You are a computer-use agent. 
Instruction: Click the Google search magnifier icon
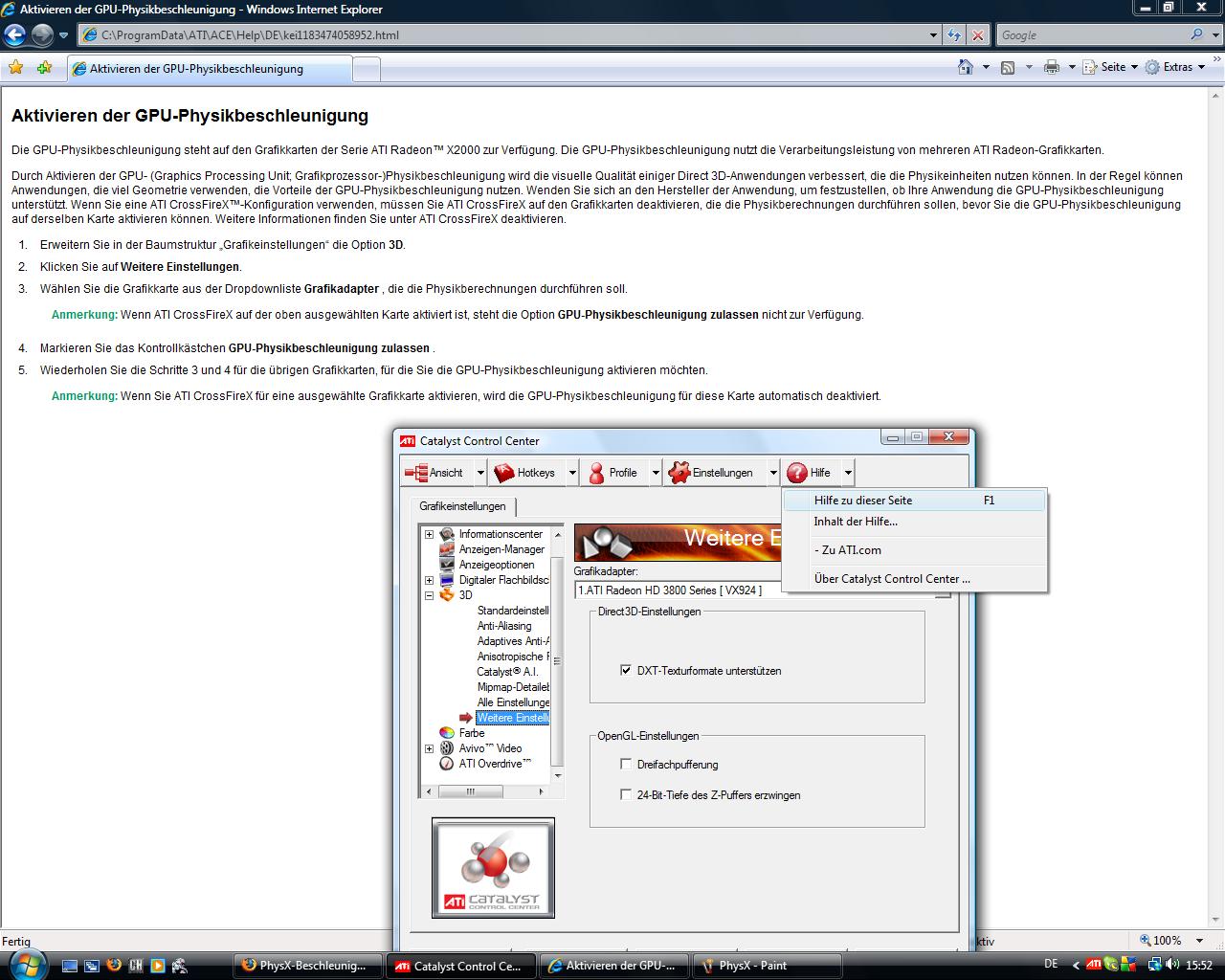point(1196,34)
